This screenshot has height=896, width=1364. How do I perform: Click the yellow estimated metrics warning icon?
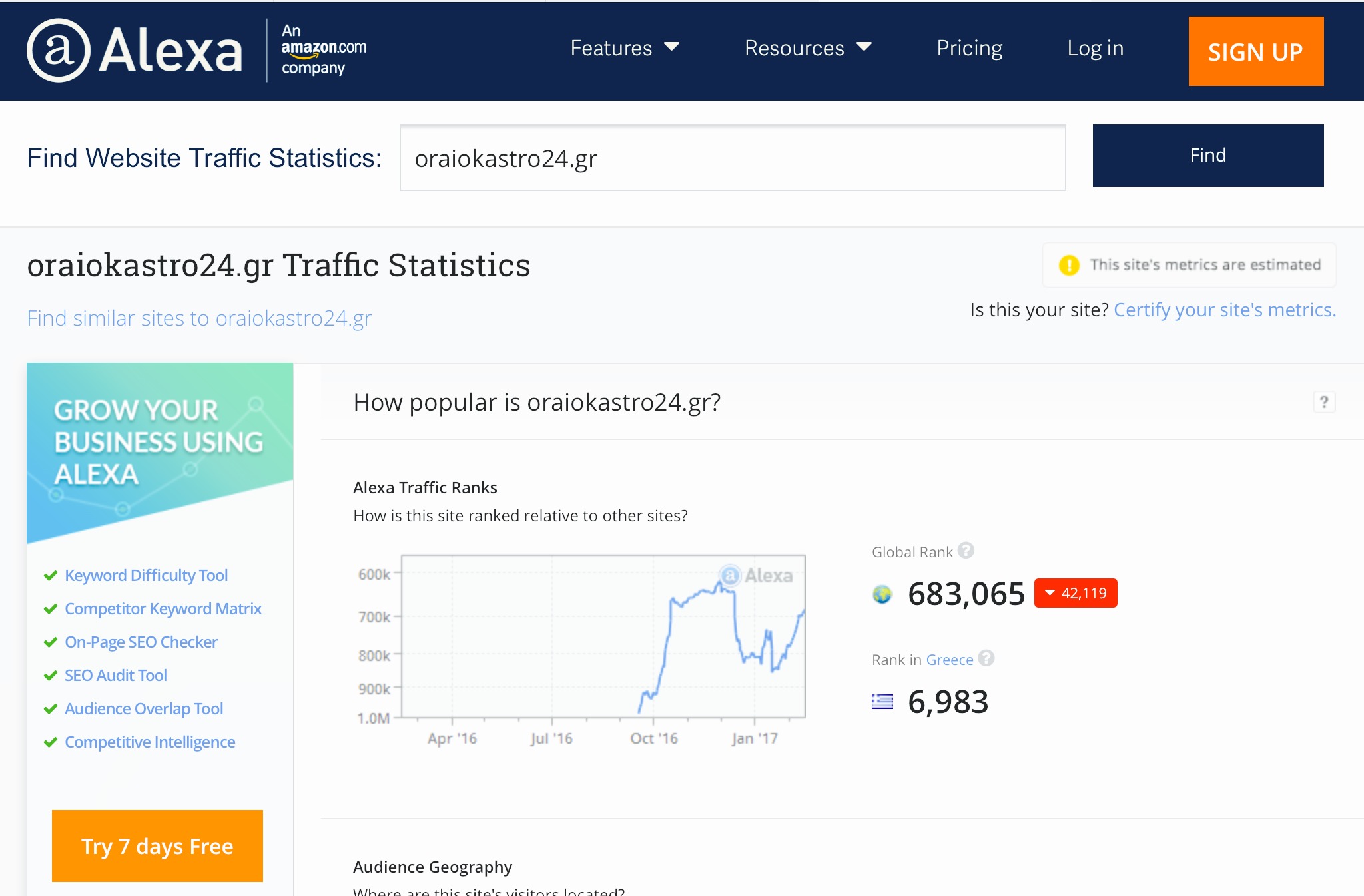(1069, 265)
